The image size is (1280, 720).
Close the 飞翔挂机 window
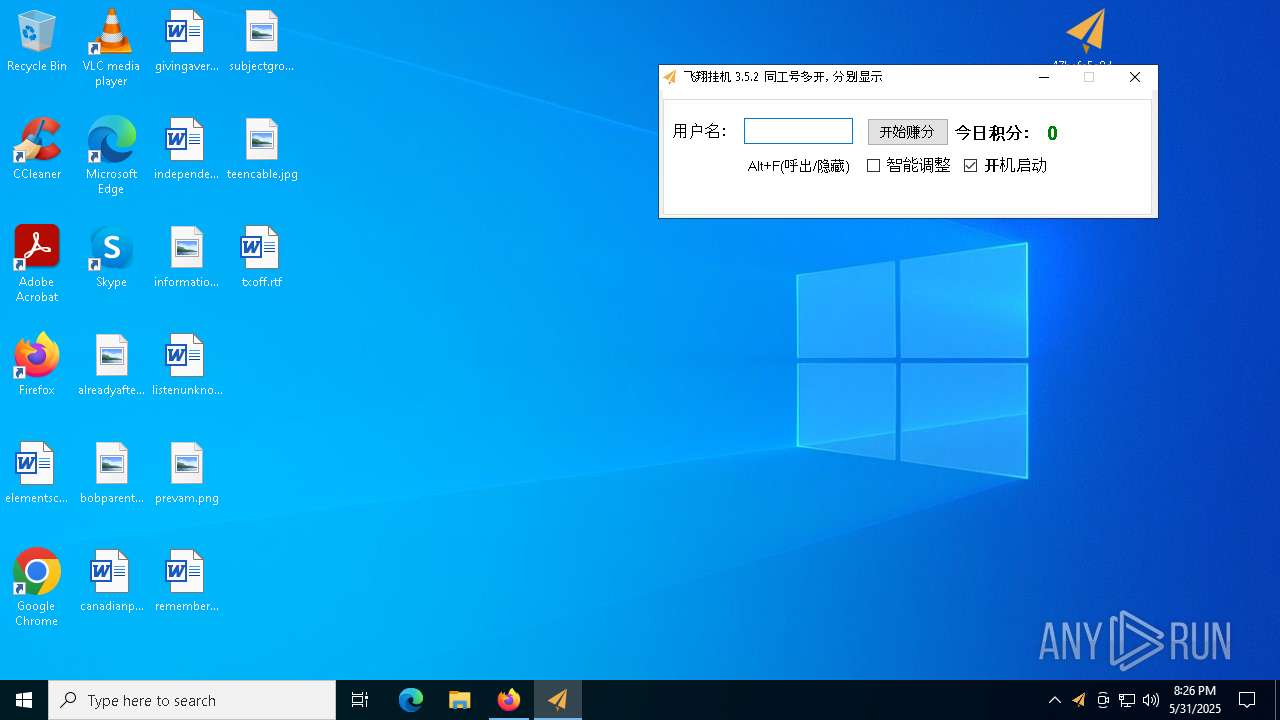(x=1134, y=77)
